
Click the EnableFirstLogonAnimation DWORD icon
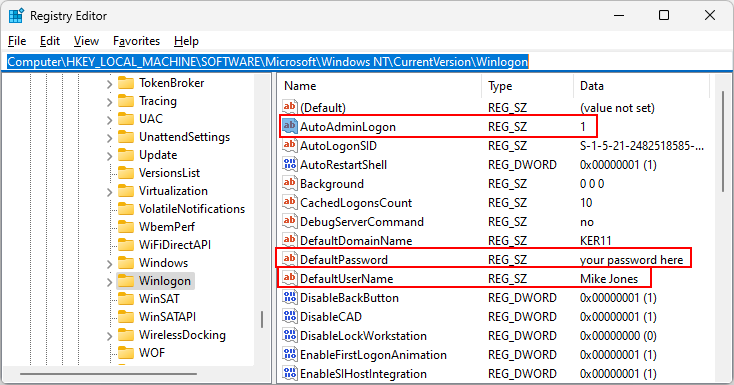[290, 354]
